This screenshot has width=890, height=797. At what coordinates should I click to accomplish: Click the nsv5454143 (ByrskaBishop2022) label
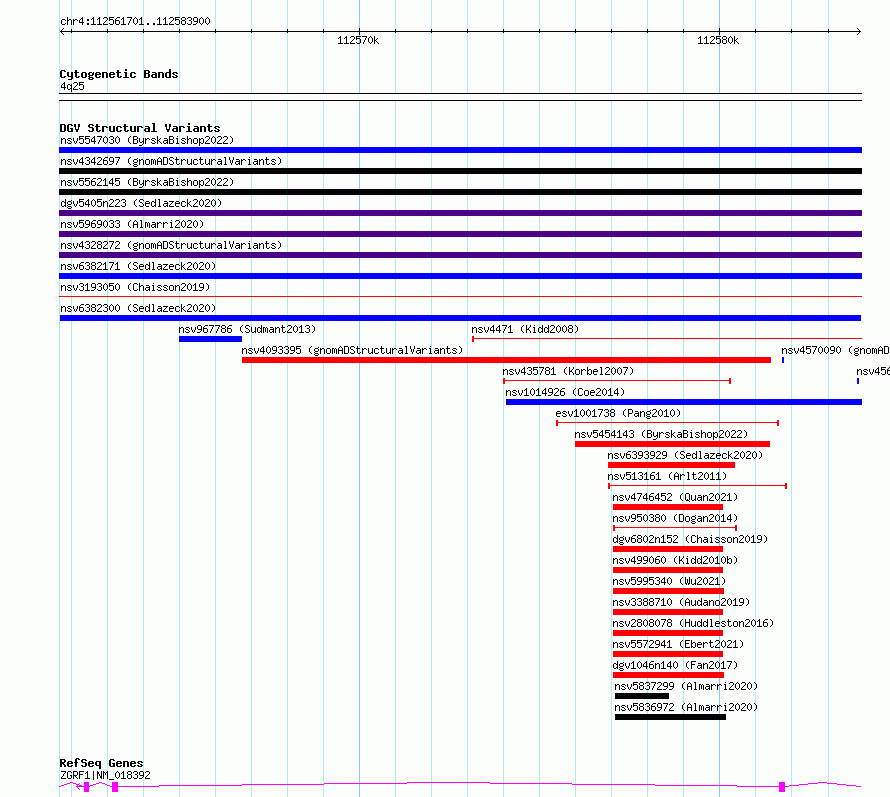coord(661,434)
